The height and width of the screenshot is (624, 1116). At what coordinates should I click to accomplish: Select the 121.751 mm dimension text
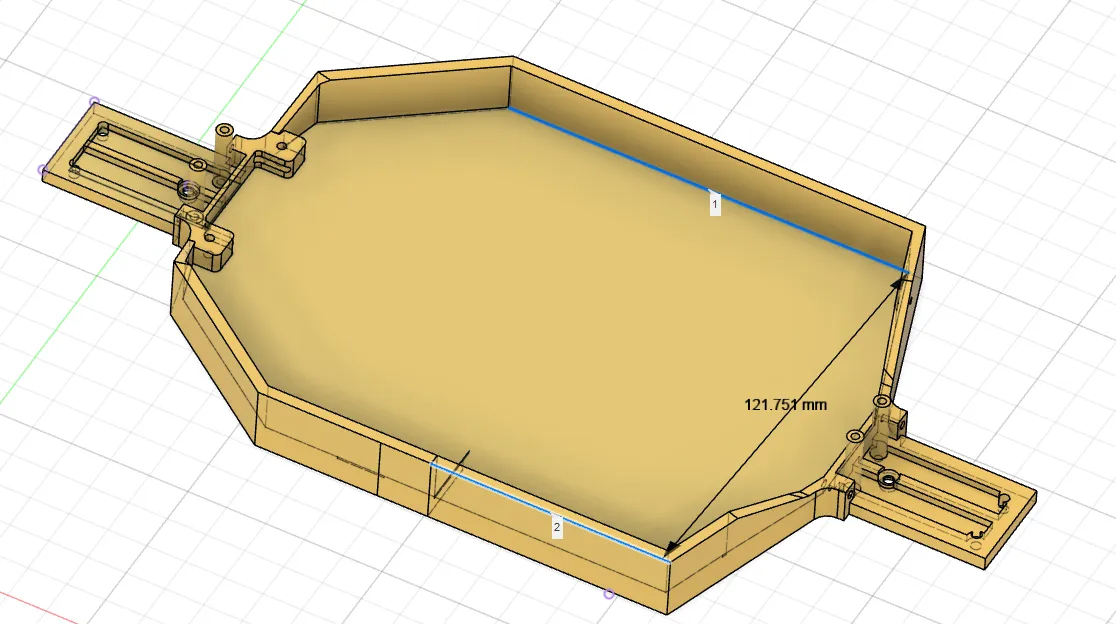coord(785,405)
